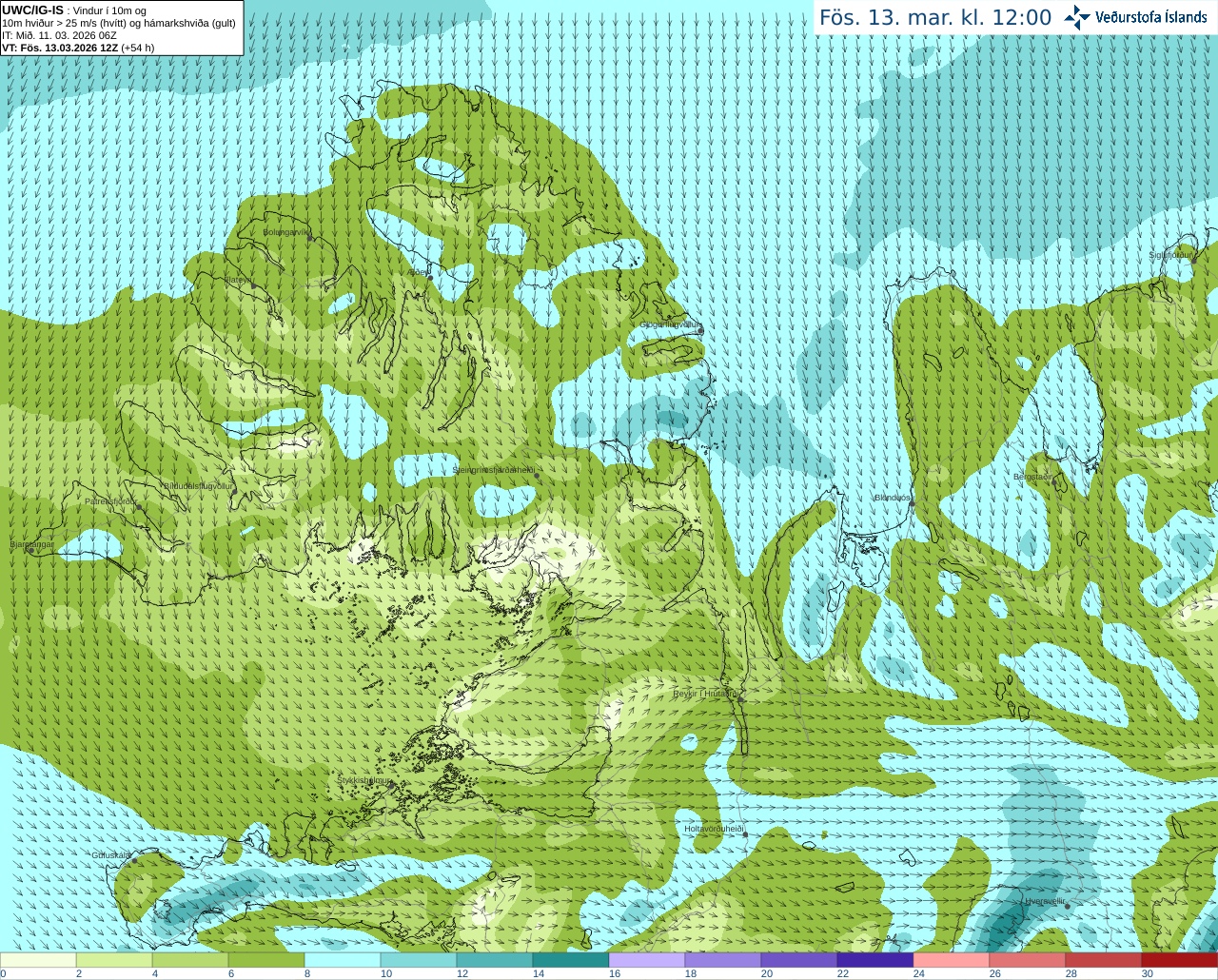Click the legend tick label '30'
Image resolution: width=1218 pixels, height=980 pixels.
[1148, 973]
